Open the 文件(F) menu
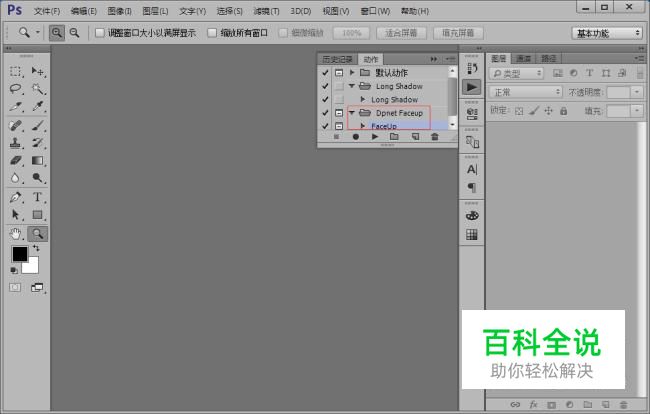Viewport: 650px width, 414px height. (47, 11)
